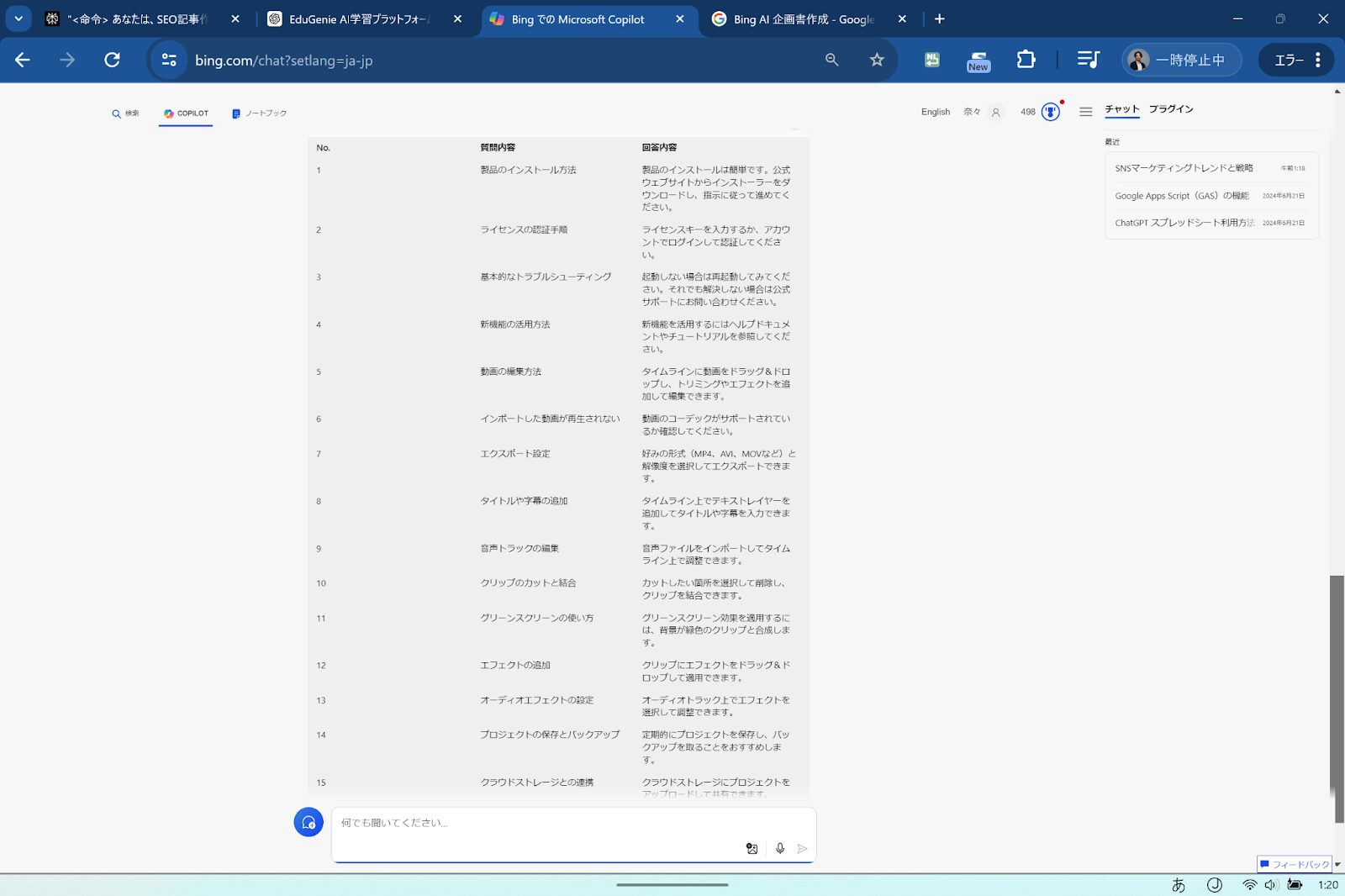Click the add image icon in chat input
The image size is (1345, 896).
pos(752,849)
